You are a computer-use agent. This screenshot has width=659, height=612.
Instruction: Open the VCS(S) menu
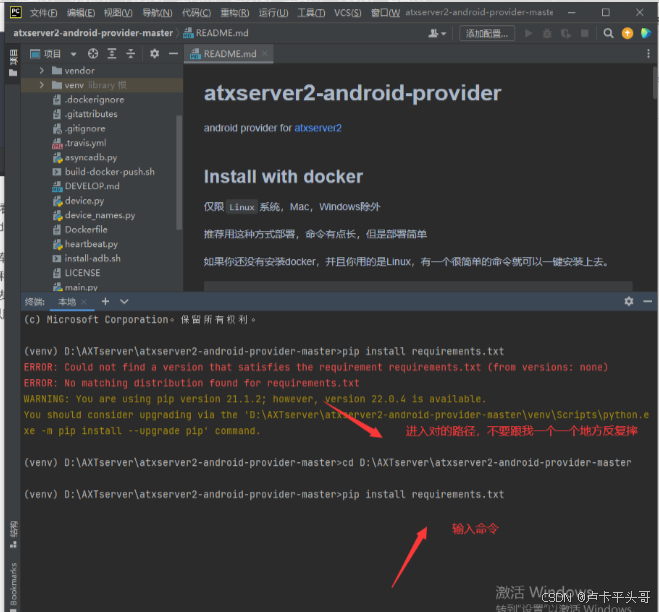pyautogui.click(x=348, y=13)
